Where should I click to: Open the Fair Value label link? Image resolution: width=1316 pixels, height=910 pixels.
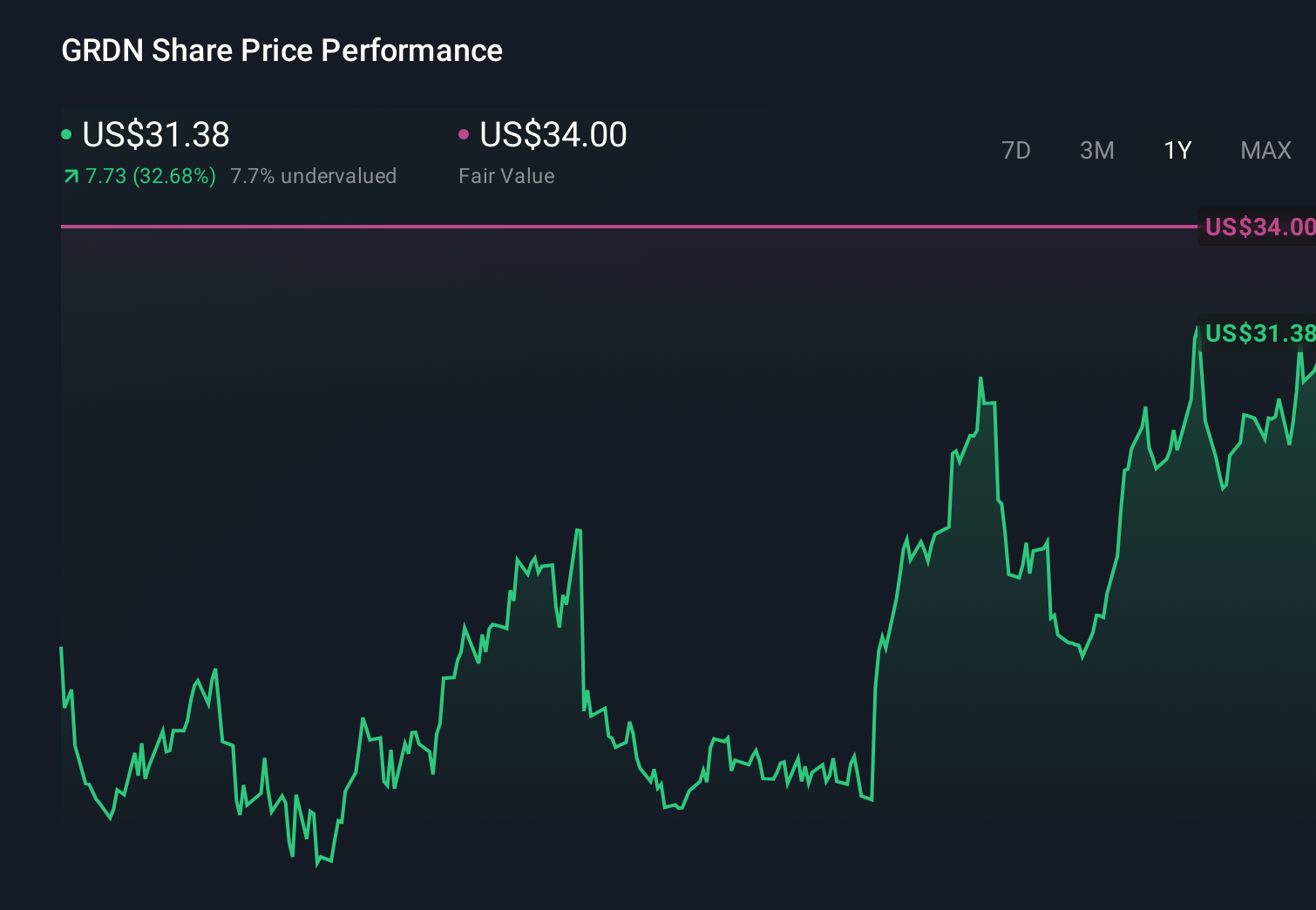coord(506,175)
